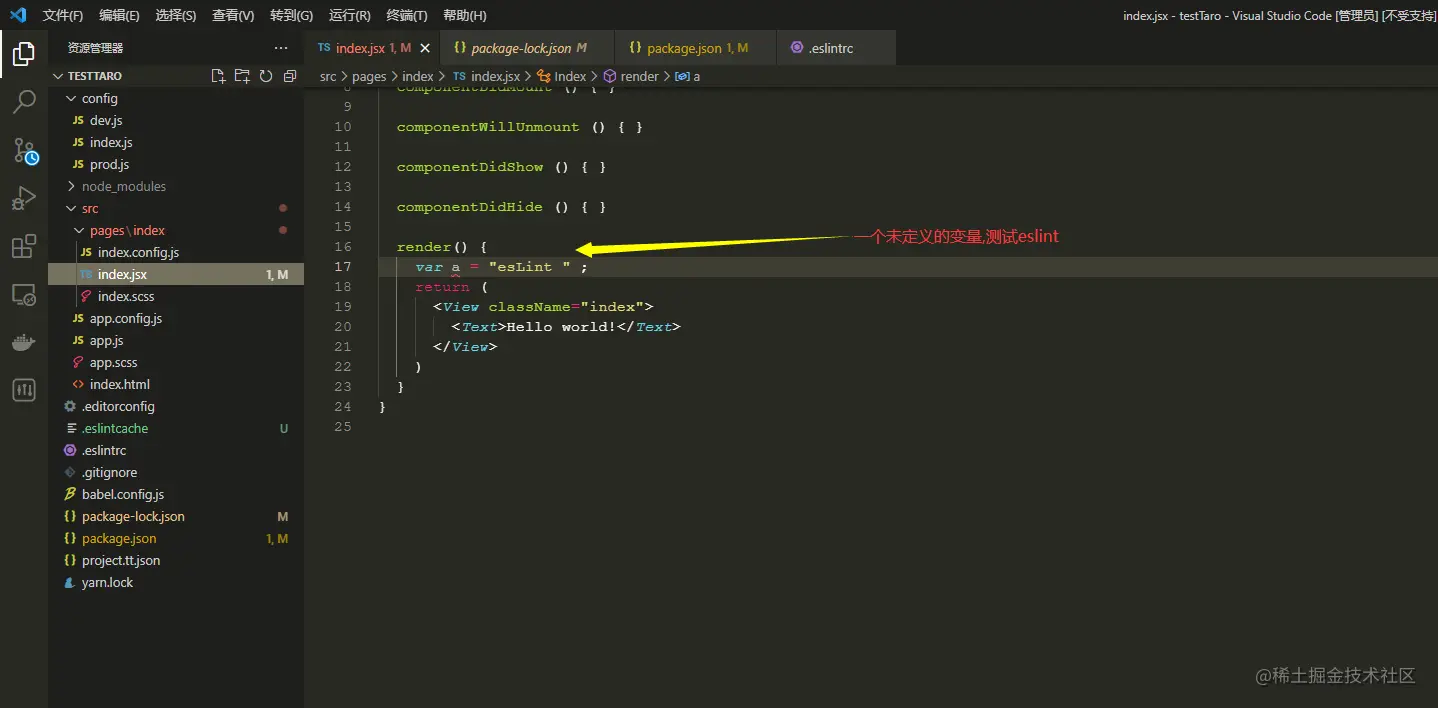This screenshot has width=1438, height=708.
Task: Open the 查看(V) menu
Action: pyautogui.click(x=233, y=15)
